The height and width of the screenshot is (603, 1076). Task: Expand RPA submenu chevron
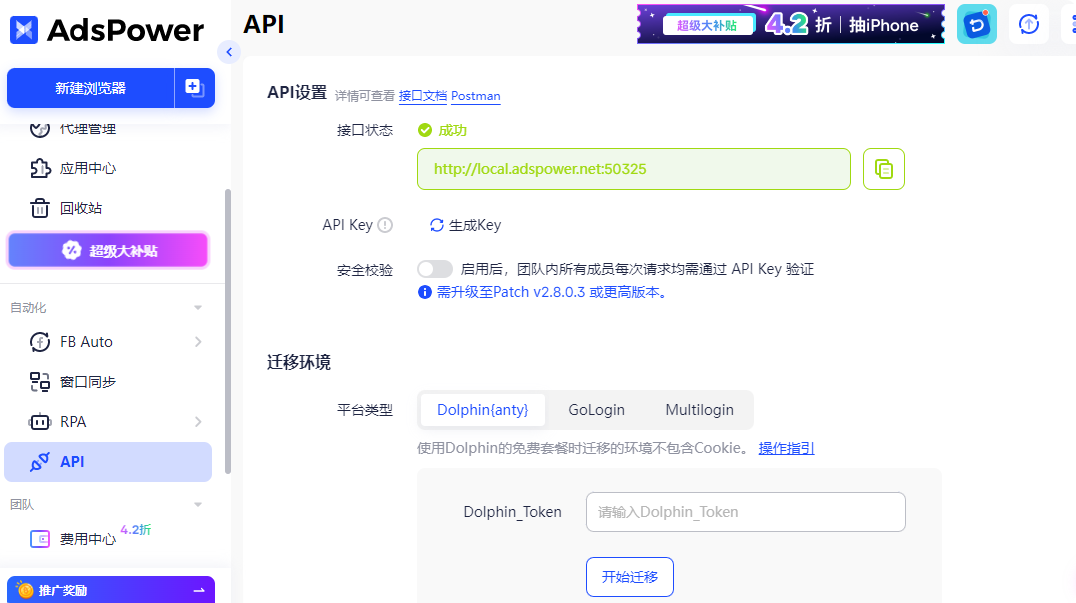198,422
